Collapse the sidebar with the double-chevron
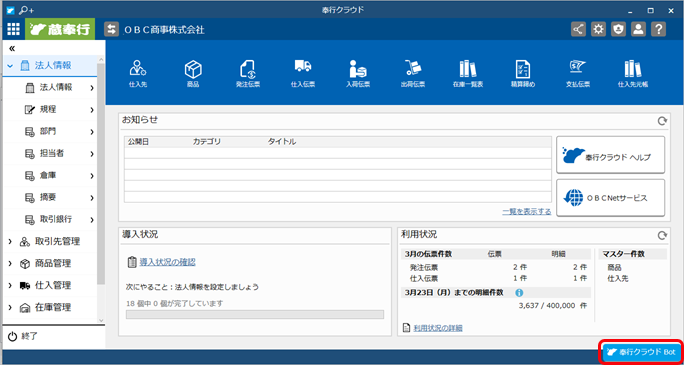This screenshot has width=684, height=365. pos(12,48)
